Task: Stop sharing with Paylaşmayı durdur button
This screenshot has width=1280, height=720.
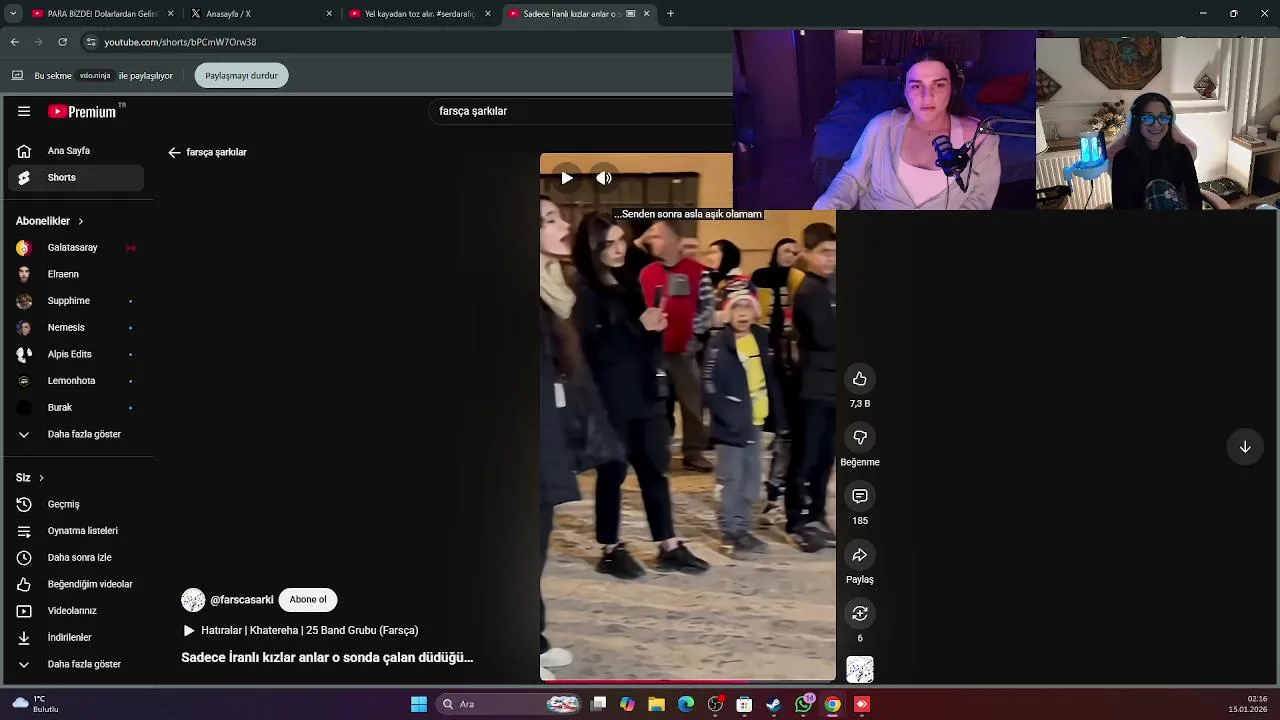Action: pos(241,76)
